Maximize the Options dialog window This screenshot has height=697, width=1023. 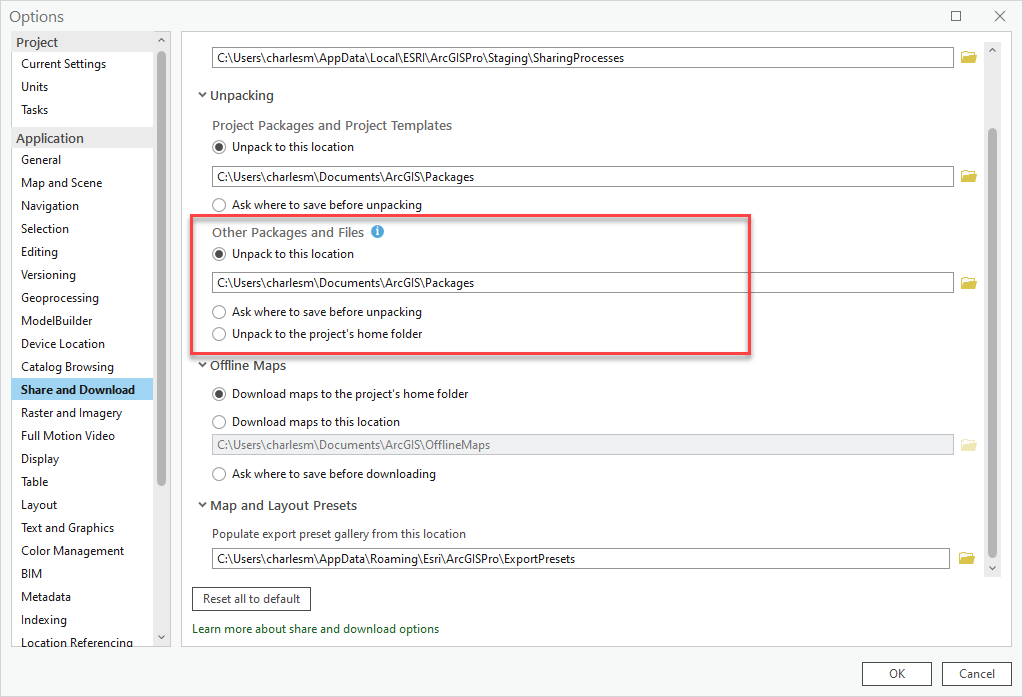956,16
